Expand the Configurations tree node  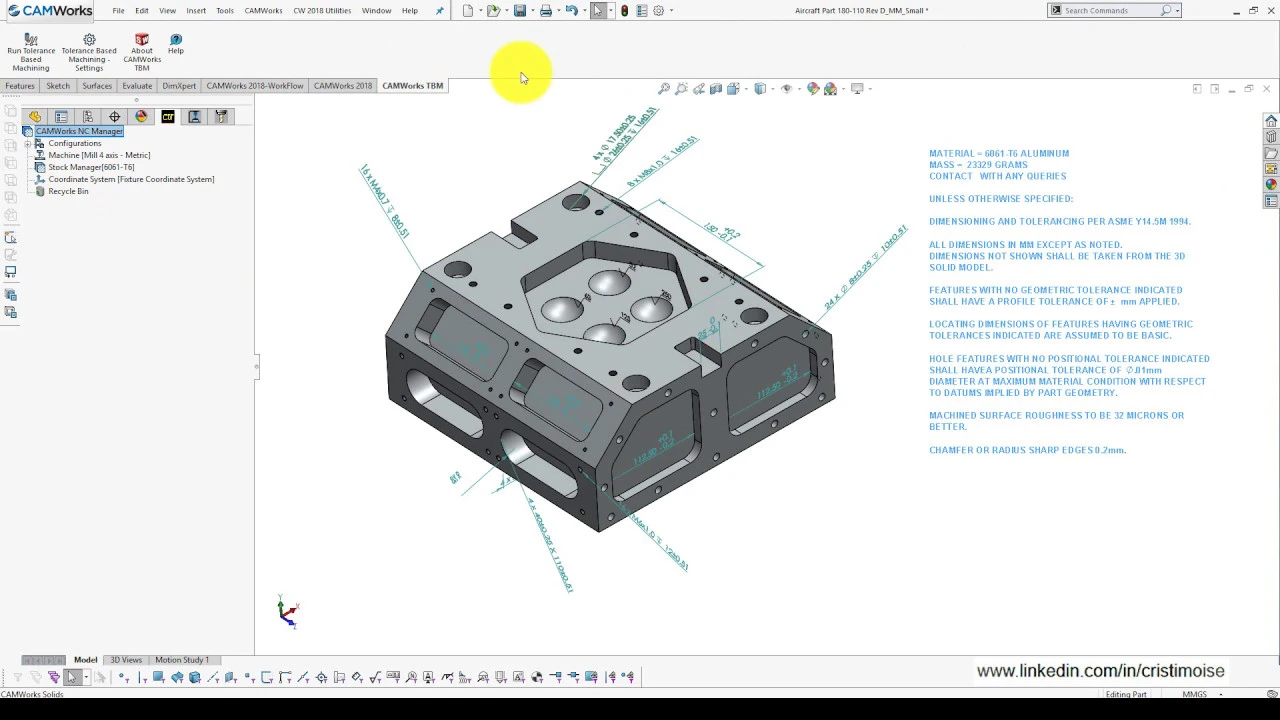coord(28,143)
